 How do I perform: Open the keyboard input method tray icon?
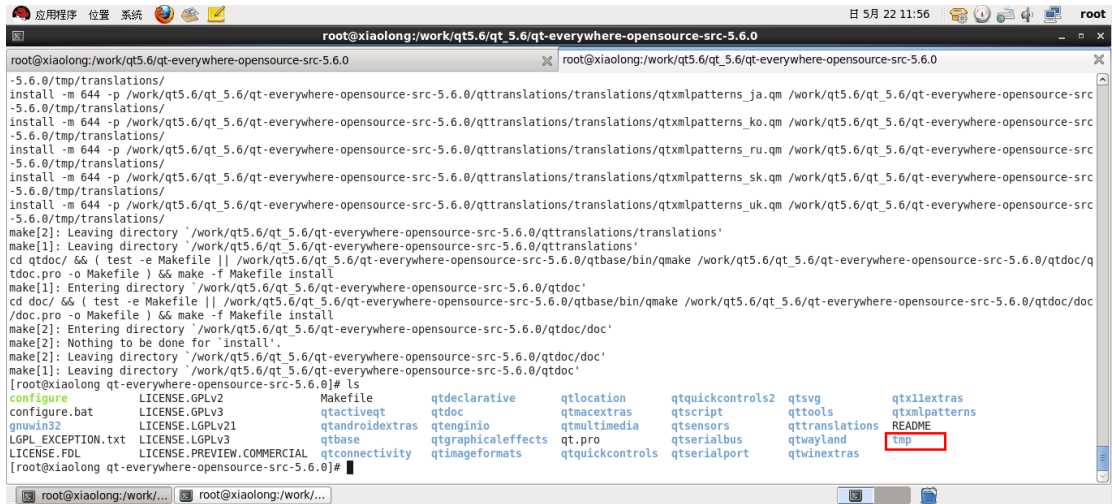pyautogui.click(x=1004, y=14)
